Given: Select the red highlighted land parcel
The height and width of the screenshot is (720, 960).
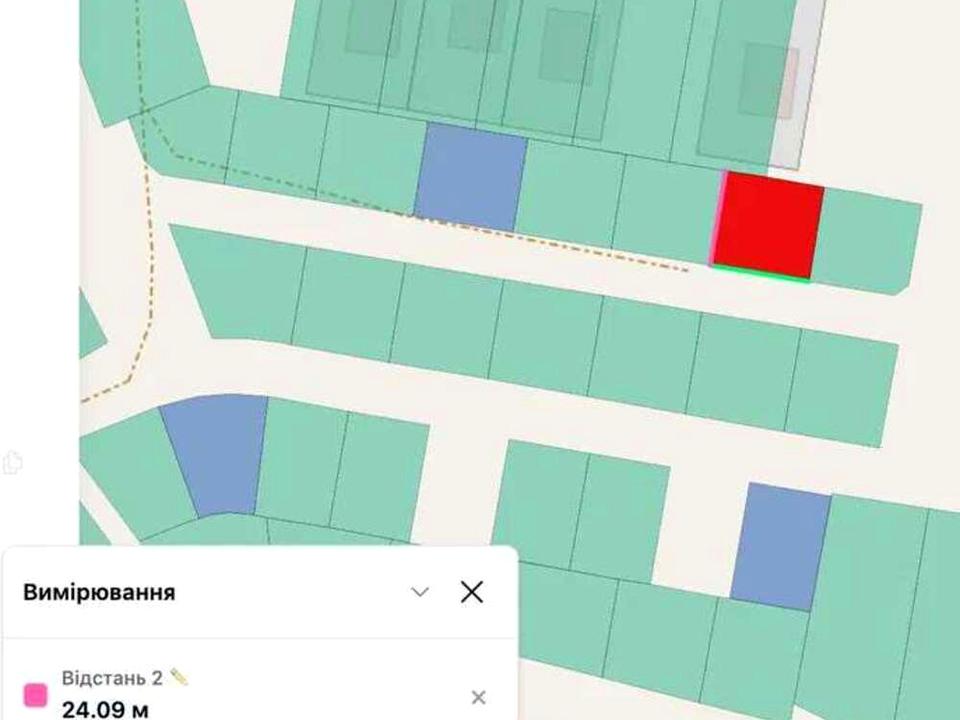Looking at the screenshot, I should point(768,227).
